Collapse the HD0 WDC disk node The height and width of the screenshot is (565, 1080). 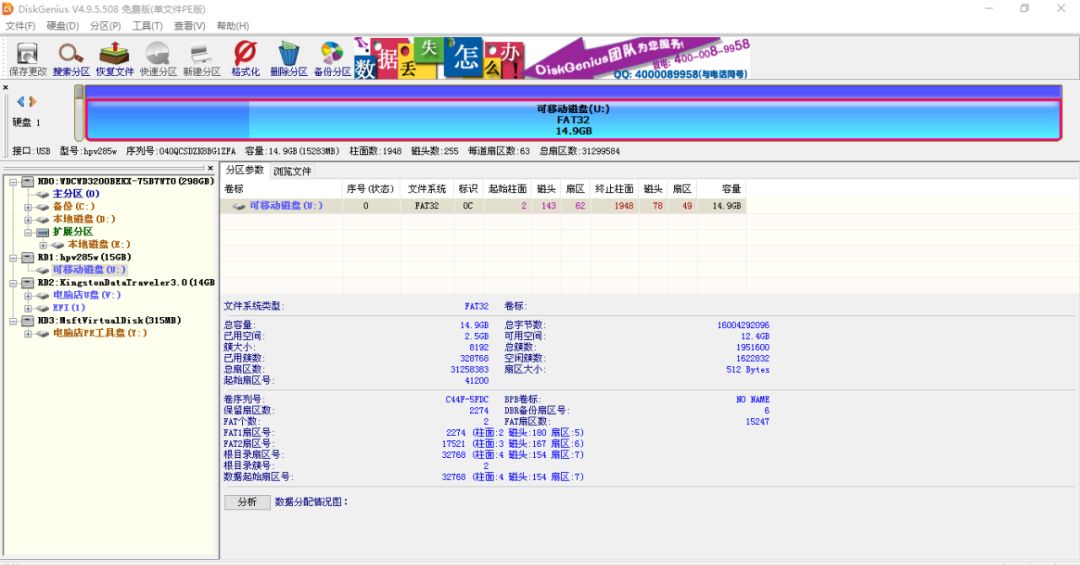click(x=13, y=182)
